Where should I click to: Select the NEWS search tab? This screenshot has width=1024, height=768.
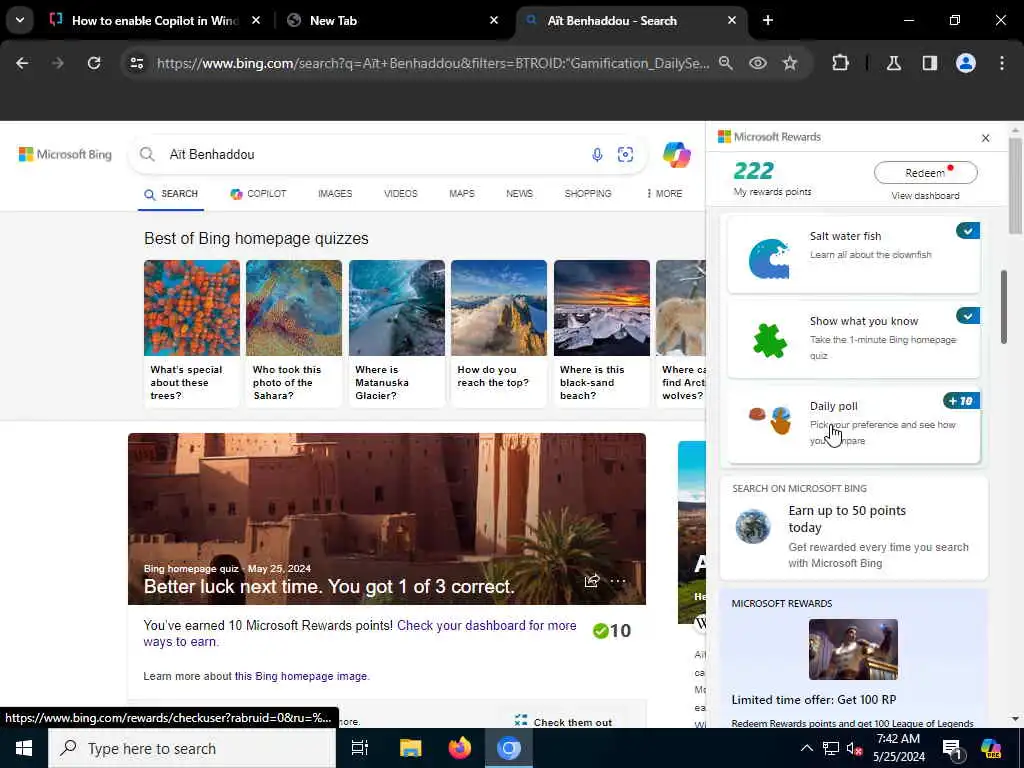[519, 194]
